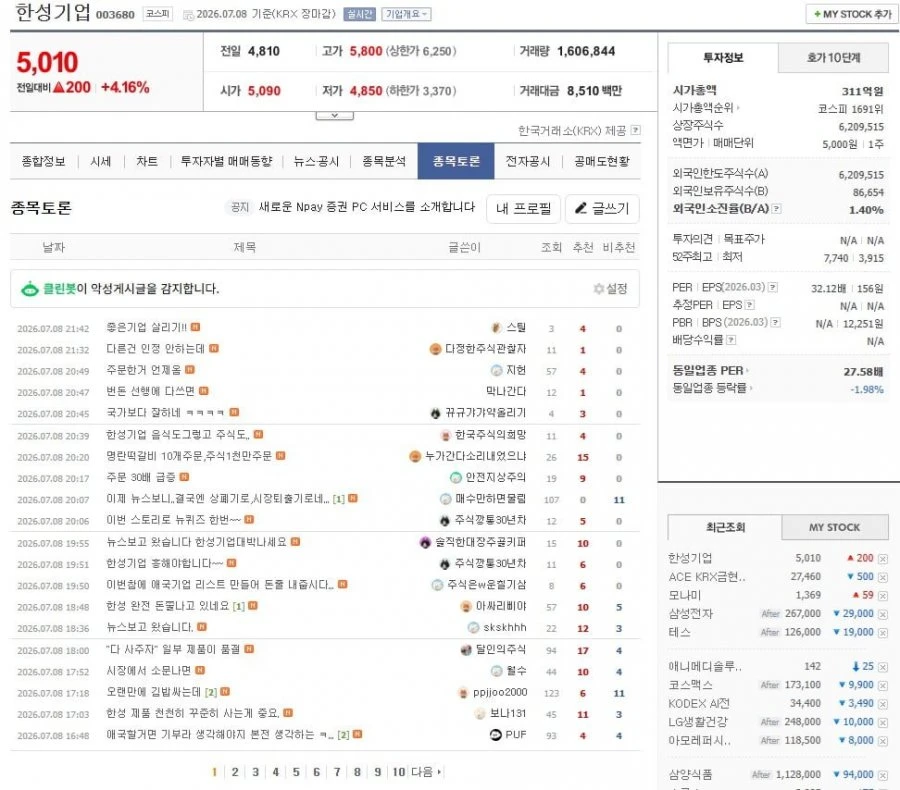
Task: Open the 기업개요 dropdown
Action: (406, 14)
